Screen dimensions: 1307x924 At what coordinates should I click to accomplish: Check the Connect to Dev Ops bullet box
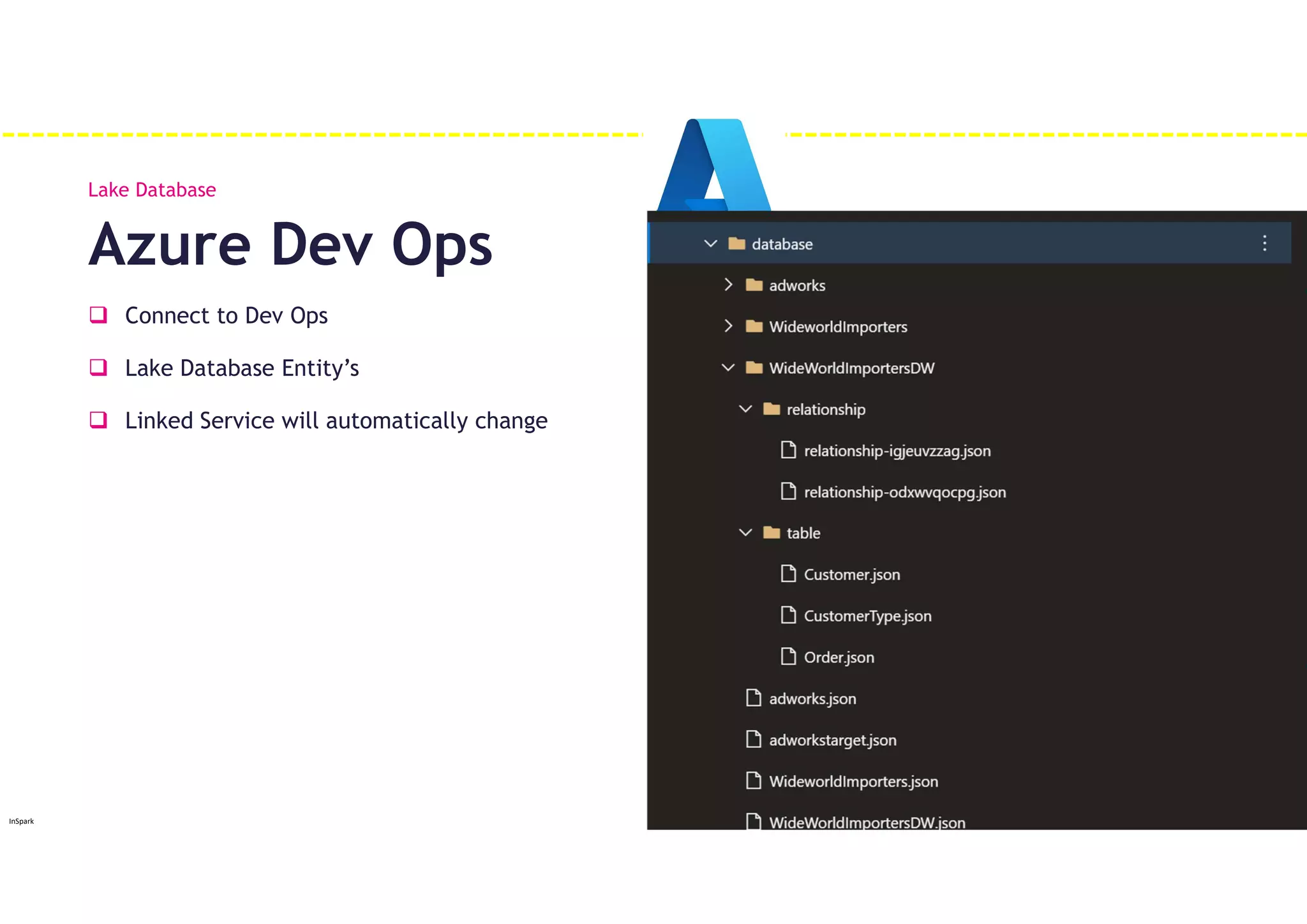tap(98, 315)
